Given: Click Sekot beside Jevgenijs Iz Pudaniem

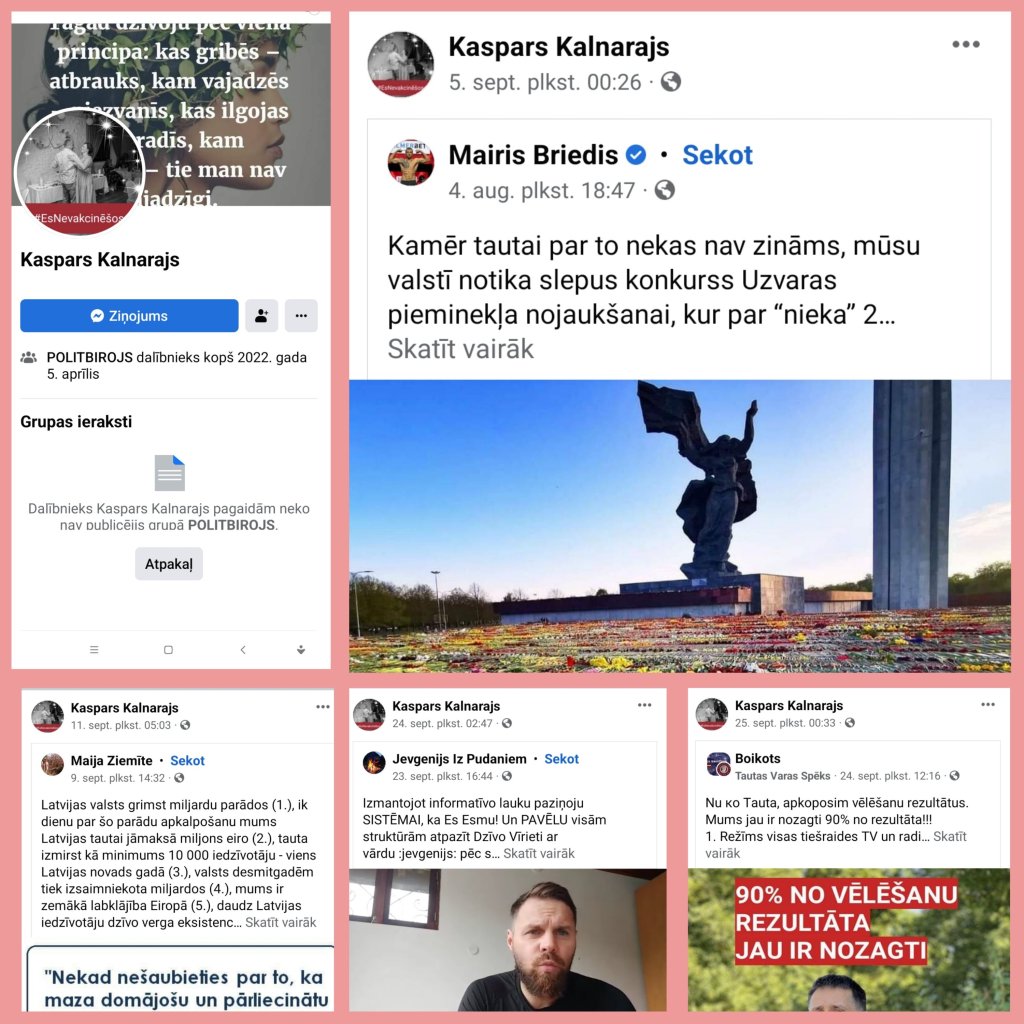Looking at the screenshot, I should [562, 759].
